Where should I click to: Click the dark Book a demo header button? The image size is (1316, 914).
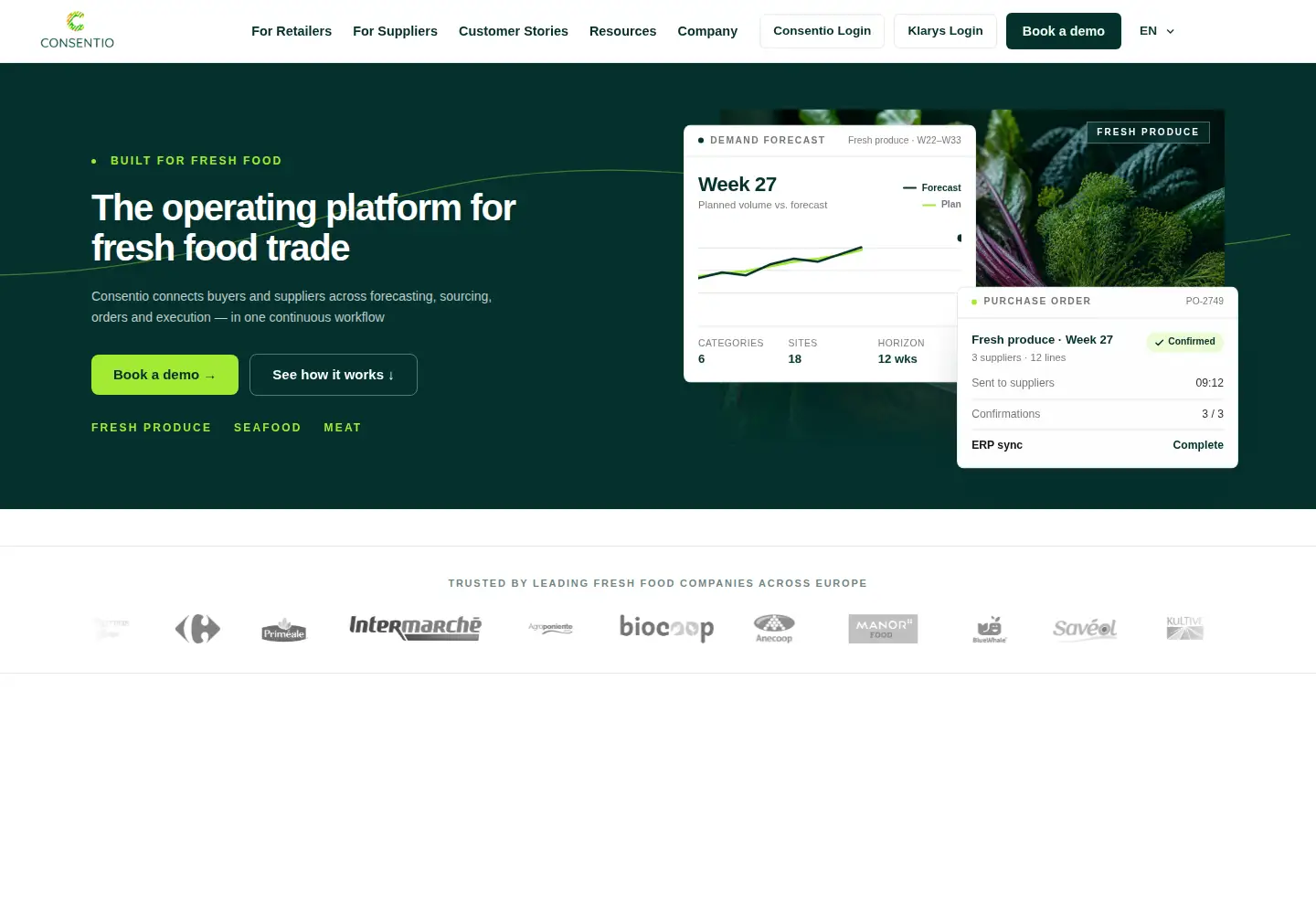point(1064,31)
